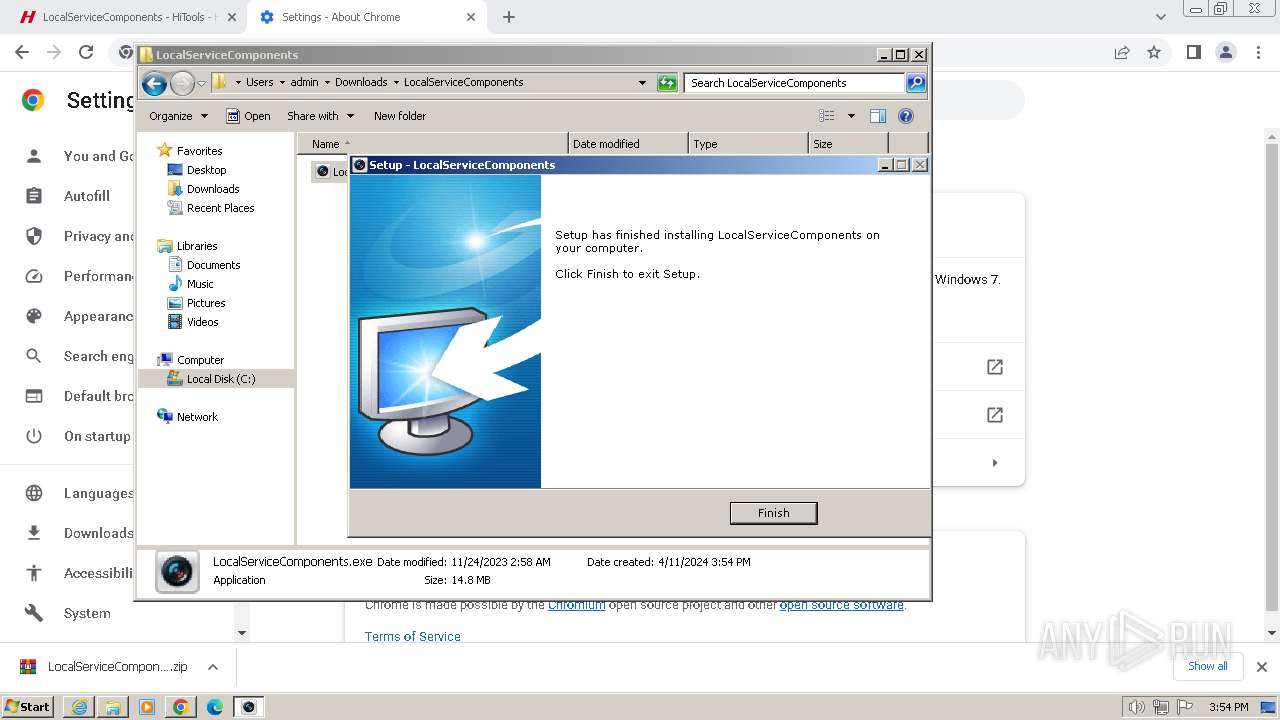Click admin in address breadcrumb
This screenshot has height=720, width=1280.
pos(304,83)
